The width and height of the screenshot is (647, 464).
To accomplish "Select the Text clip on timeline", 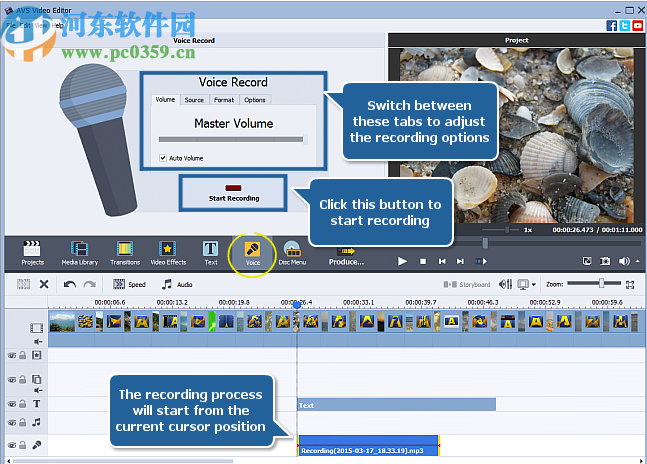I will click(x=397, y=405).
